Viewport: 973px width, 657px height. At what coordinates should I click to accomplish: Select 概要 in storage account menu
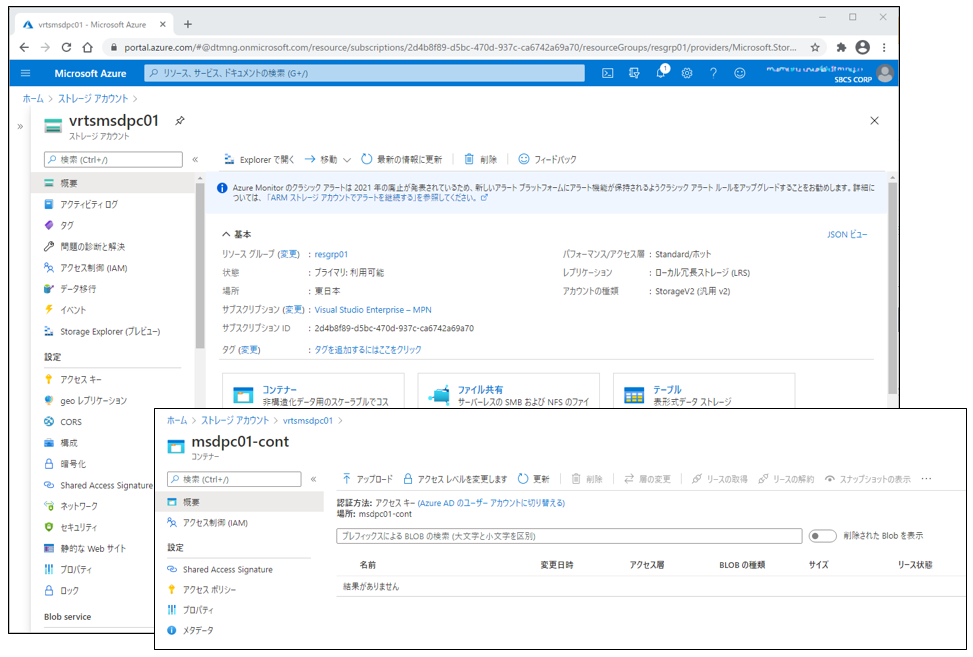click(x=113, y=183)
